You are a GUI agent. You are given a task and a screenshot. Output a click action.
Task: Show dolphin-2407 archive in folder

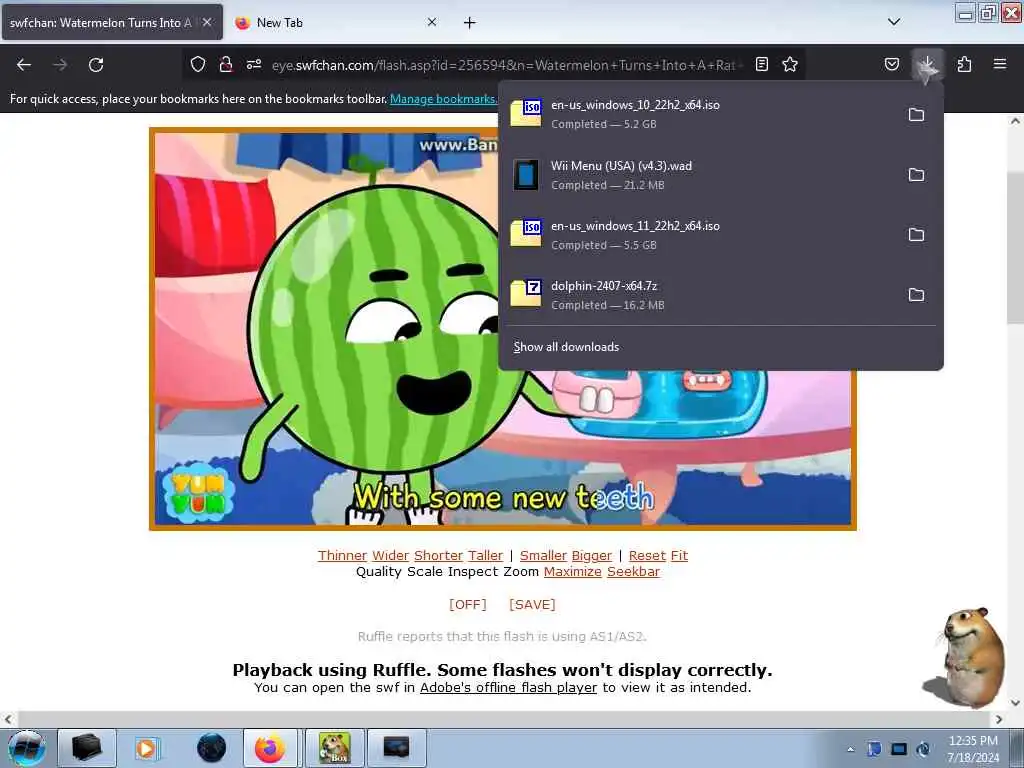916,295
